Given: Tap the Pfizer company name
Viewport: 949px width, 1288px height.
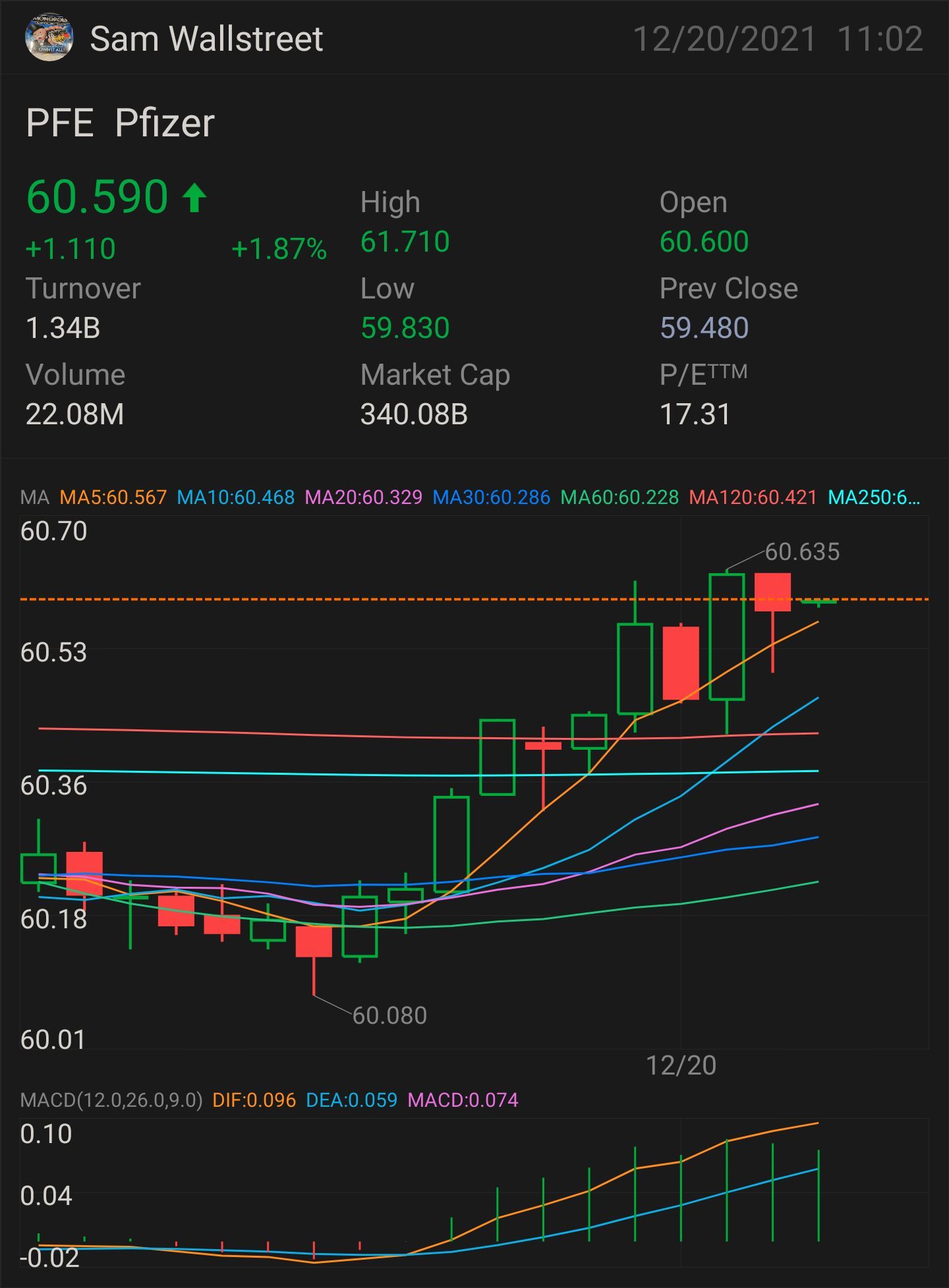Looking at the screenshot, I should click(165, 123).
